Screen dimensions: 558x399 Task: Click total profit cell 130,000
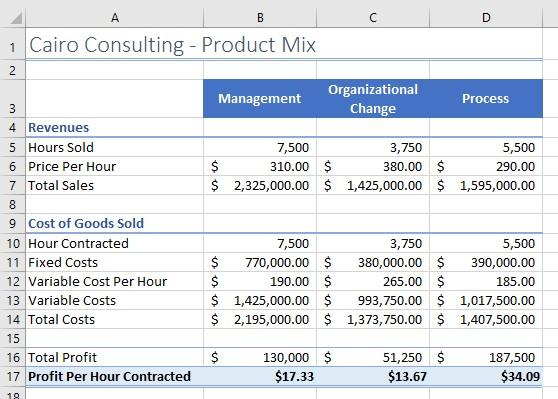click(260, 357)
